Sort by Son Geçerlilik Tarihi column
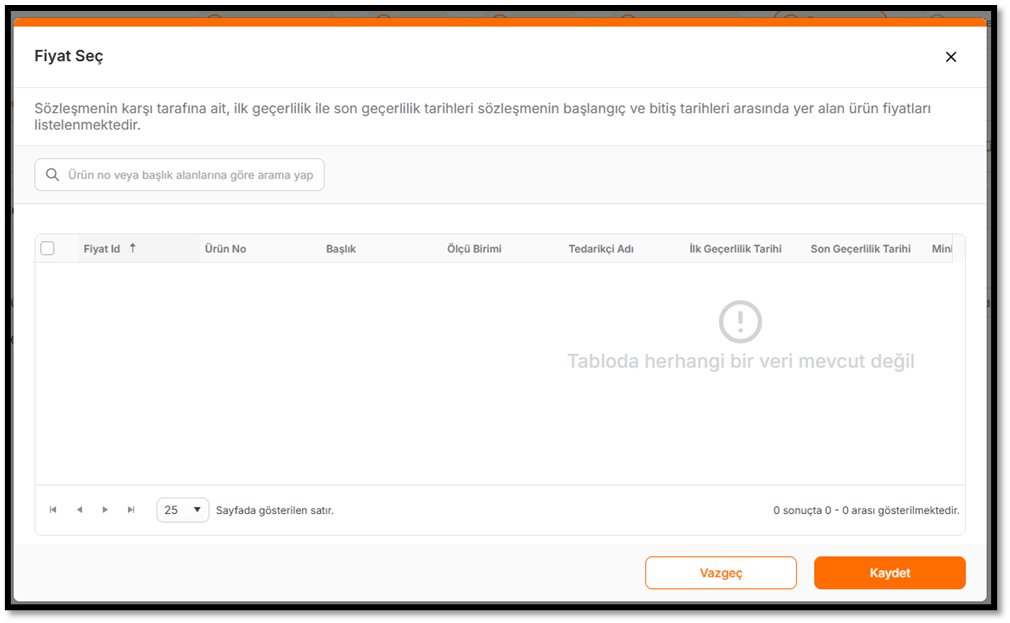This screenshot has height=623, width=1010. click(861, 249)
